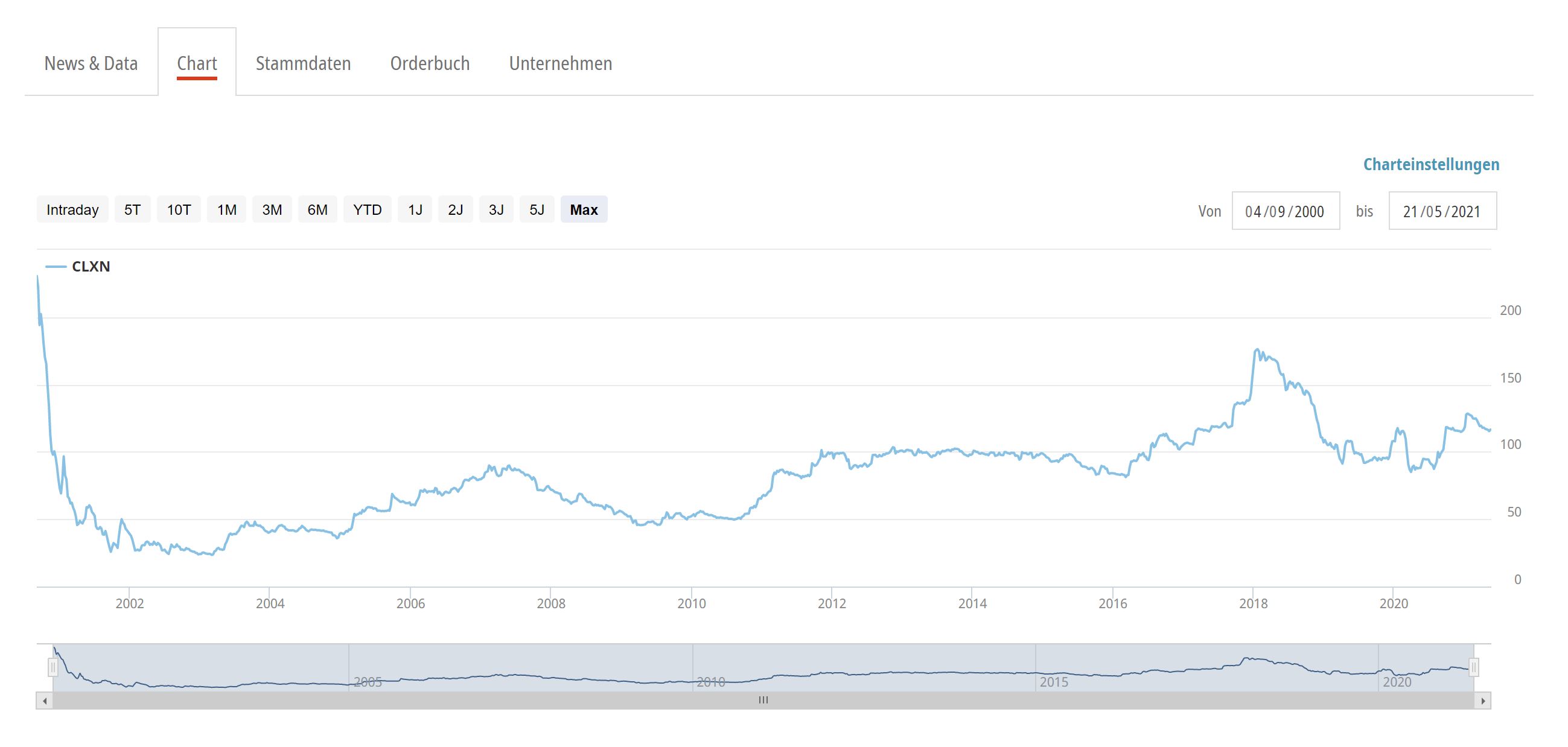Choose the YTD range button
Viewport: 1568px width, 747px height.
[x=367, y=210]
